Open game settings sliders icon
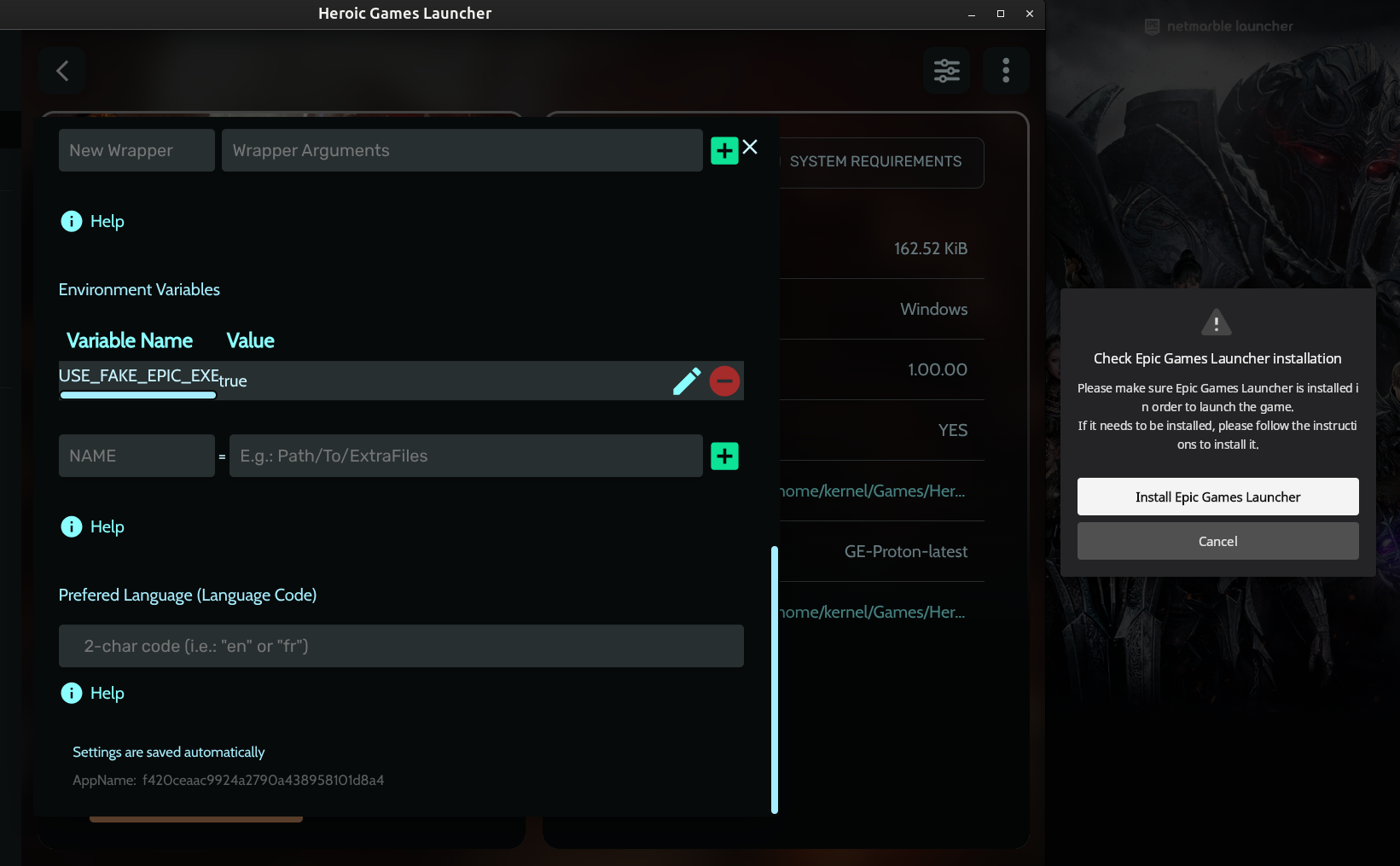Image resolution: width=1400 pixels, height=866 pixels. coord(946,71)
